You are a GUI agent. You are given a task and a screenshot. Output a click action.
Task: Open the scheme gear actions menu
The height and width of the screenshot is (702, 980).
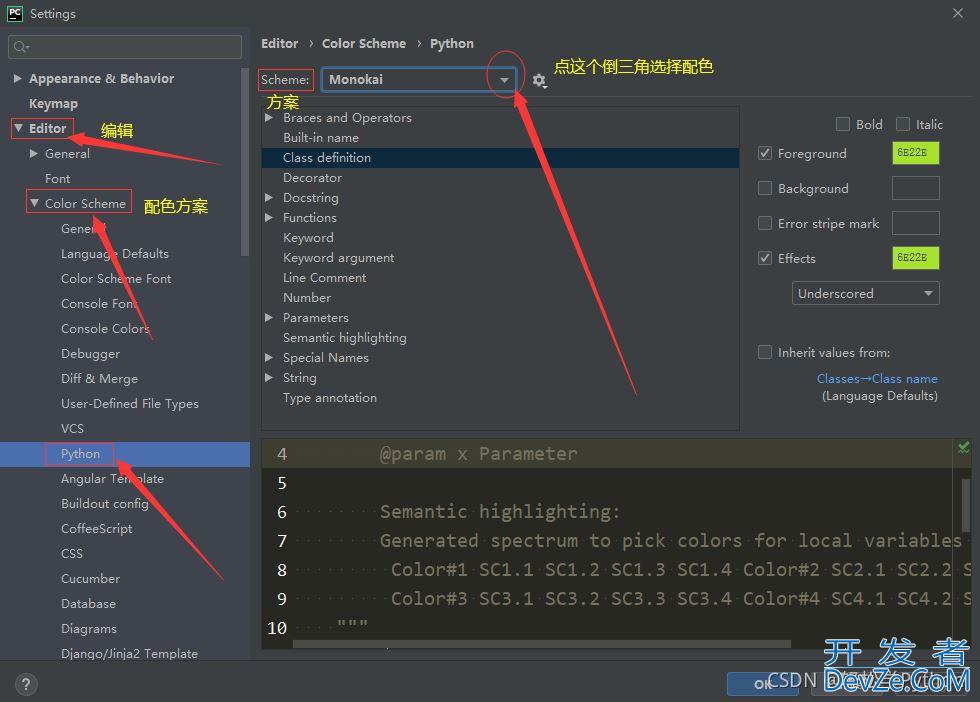pos(539,81)
